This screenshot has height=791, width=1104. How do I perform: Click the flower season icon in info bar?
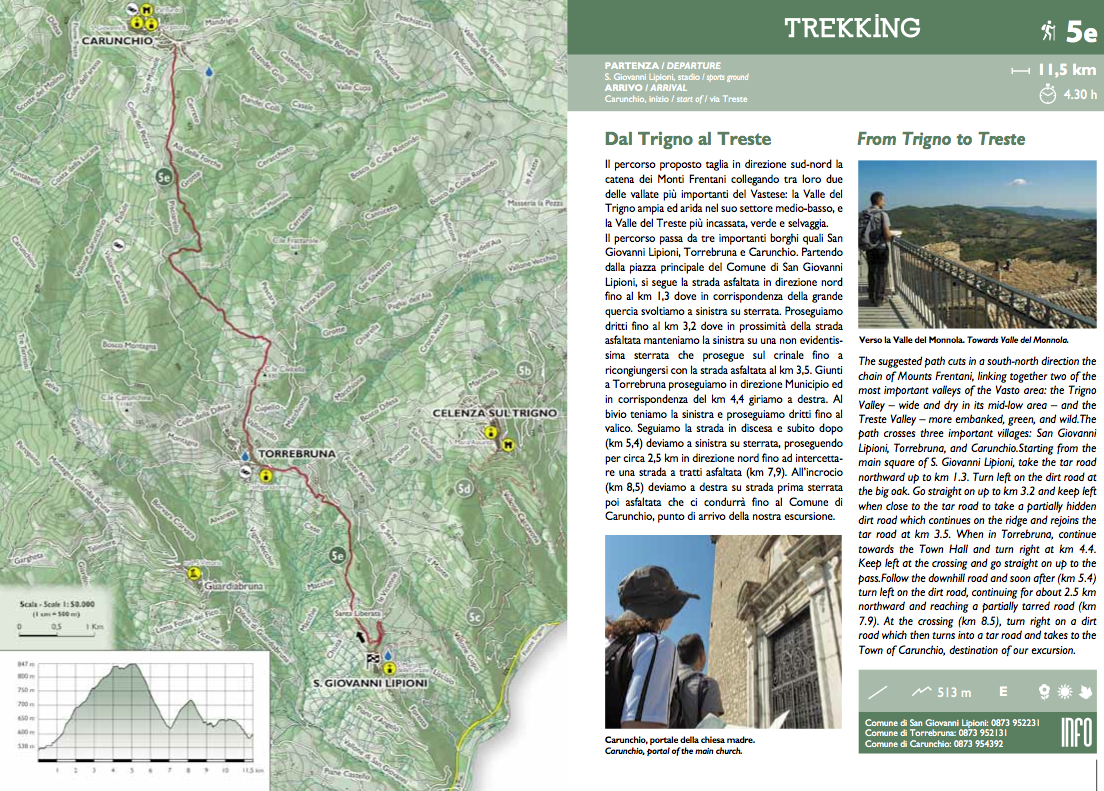[x=1045, y=691]
